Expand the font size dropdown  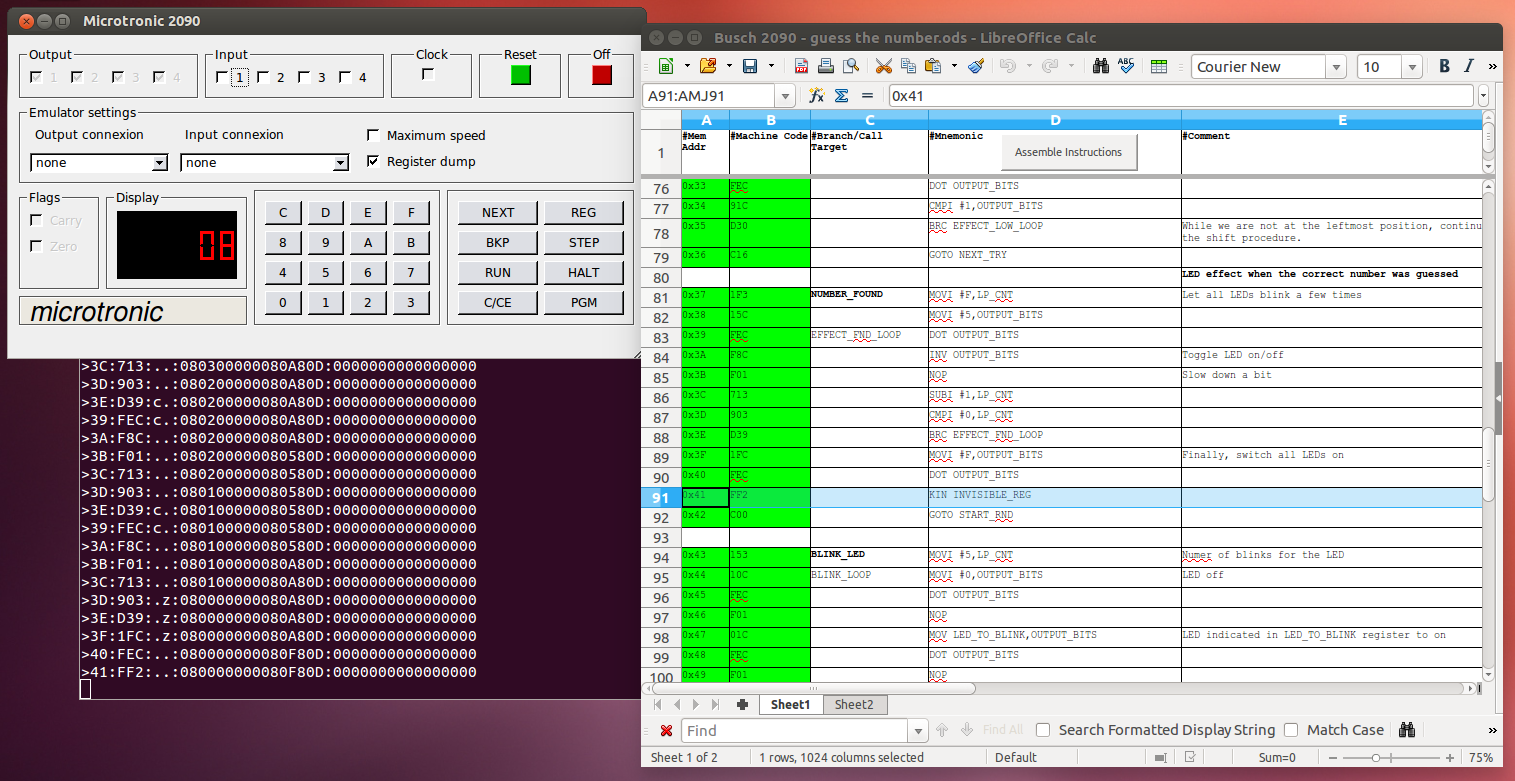pos(1412,67)
